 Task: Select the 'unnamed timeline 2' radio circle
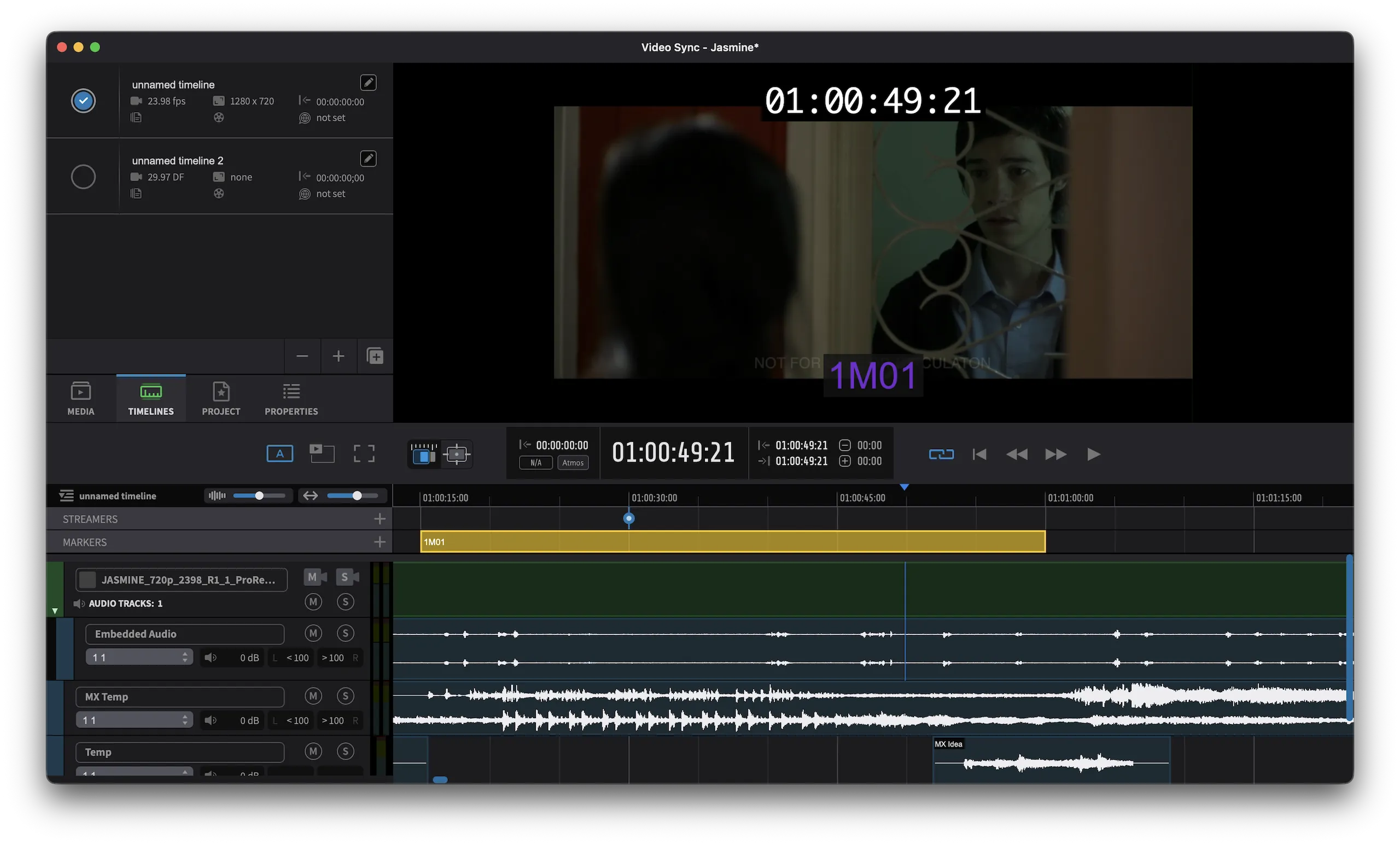83,177
